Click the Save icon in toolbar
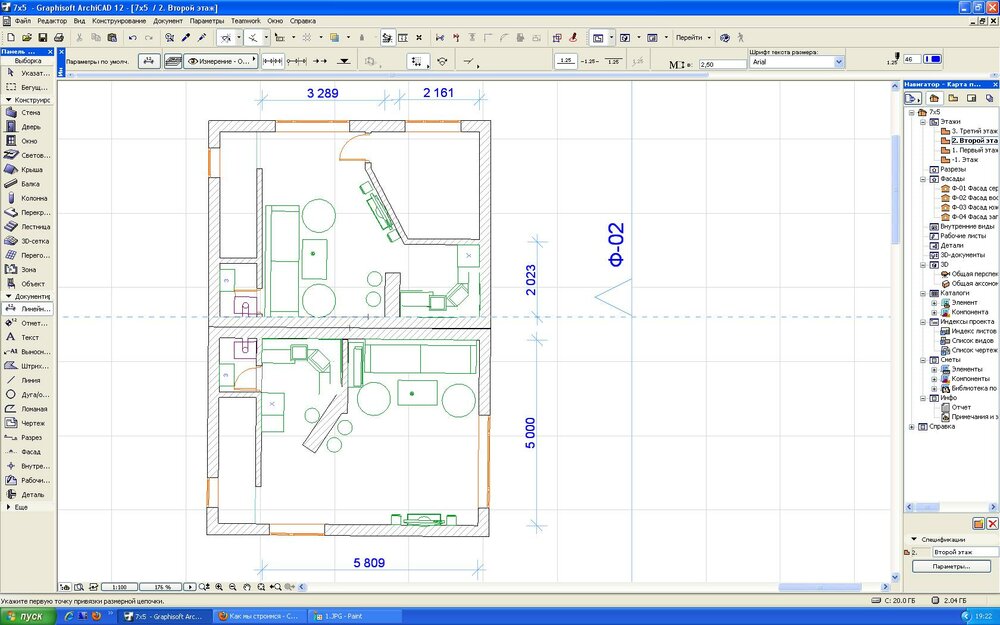1000x625 pixels. [x=42, y=37]
